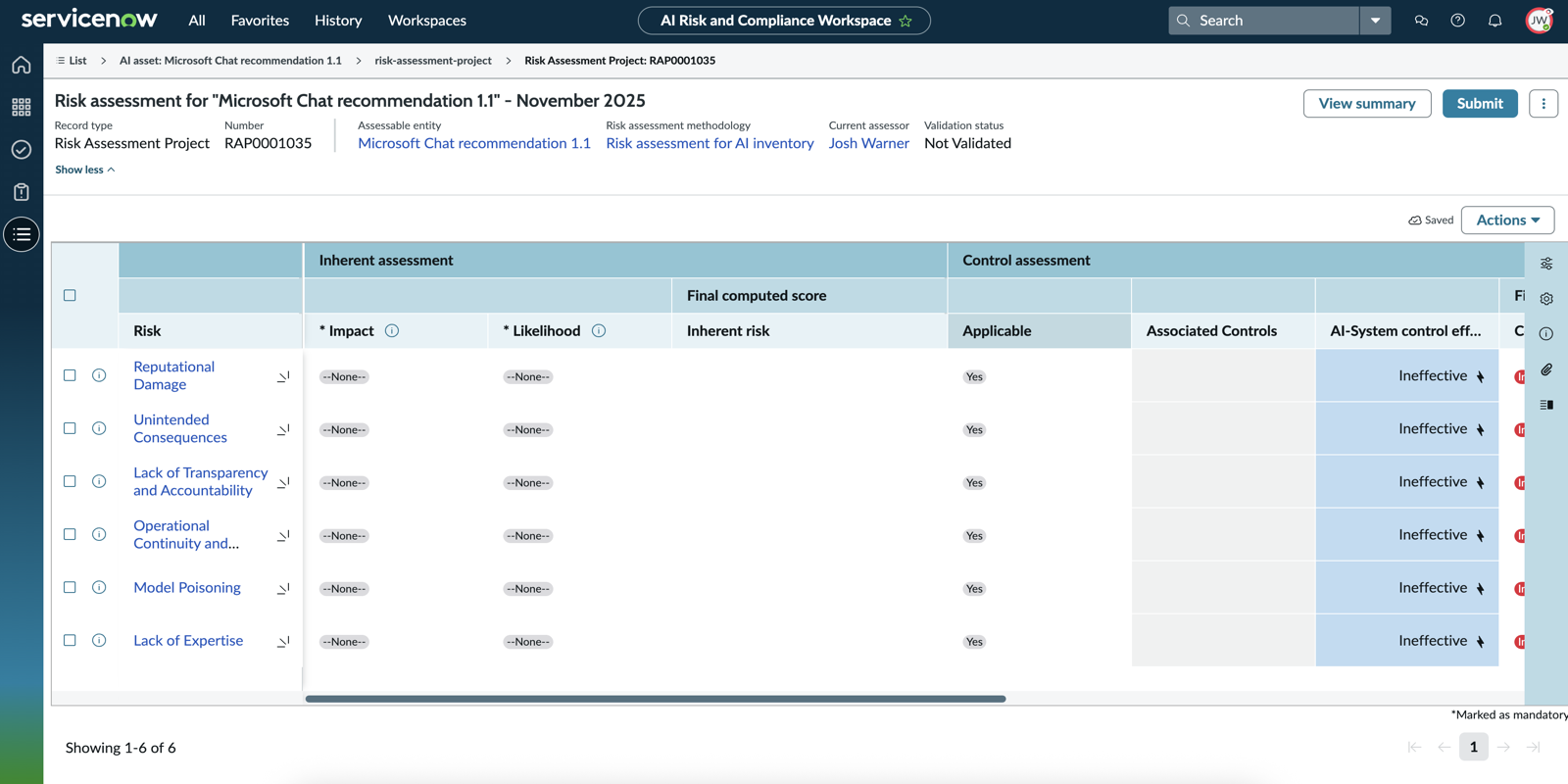Open Microsoft Chat recommendation 1.1 entity link
Screen dimensions: 1568x784
474,143
